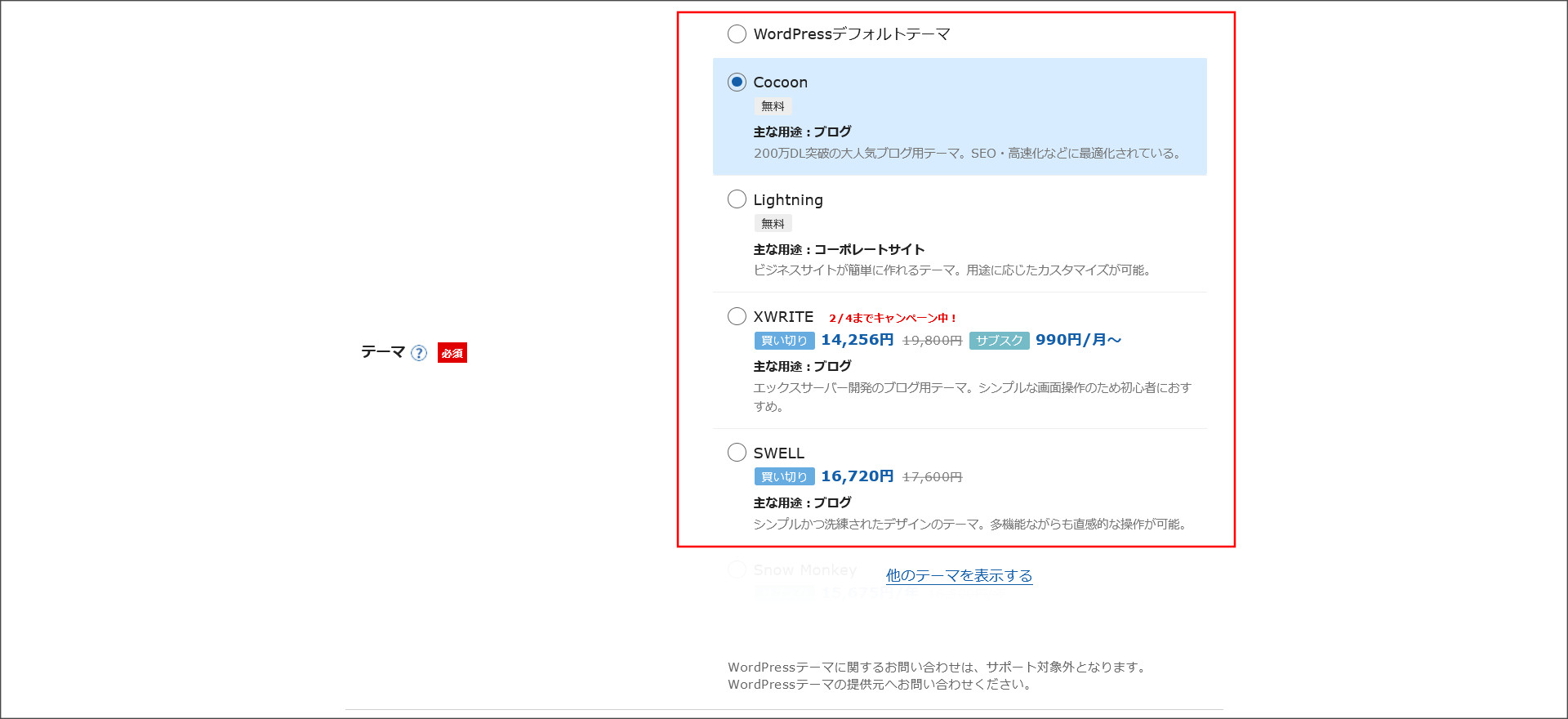Click the 主な用途：コーポレートサイト text
1568x719 pixels.
pyautogui.click(x=839, y=249)
